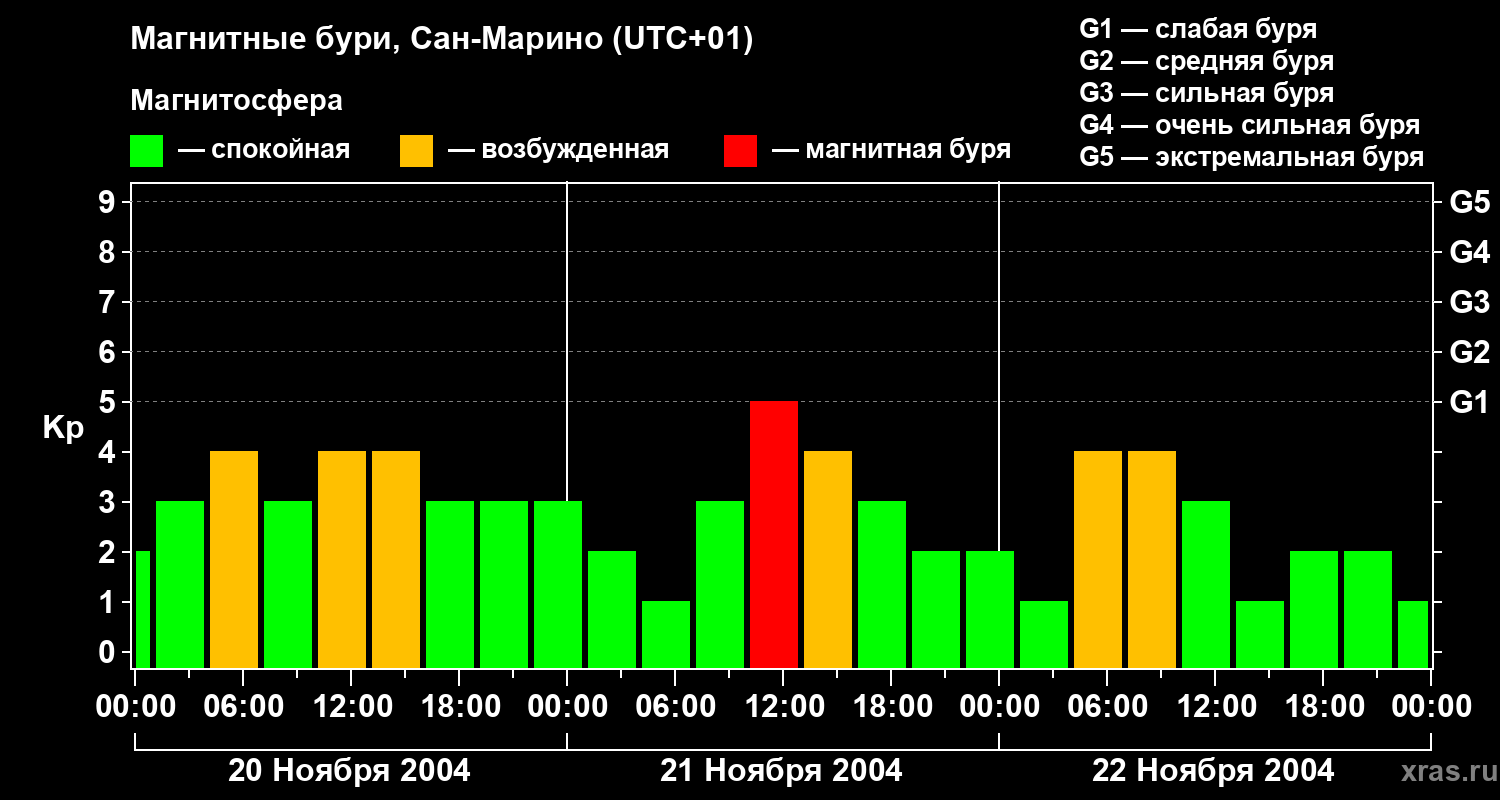This screenshot has height=800, width=1500.
Task: Click the 'Магнитосфера' heading
Action: 236,101
